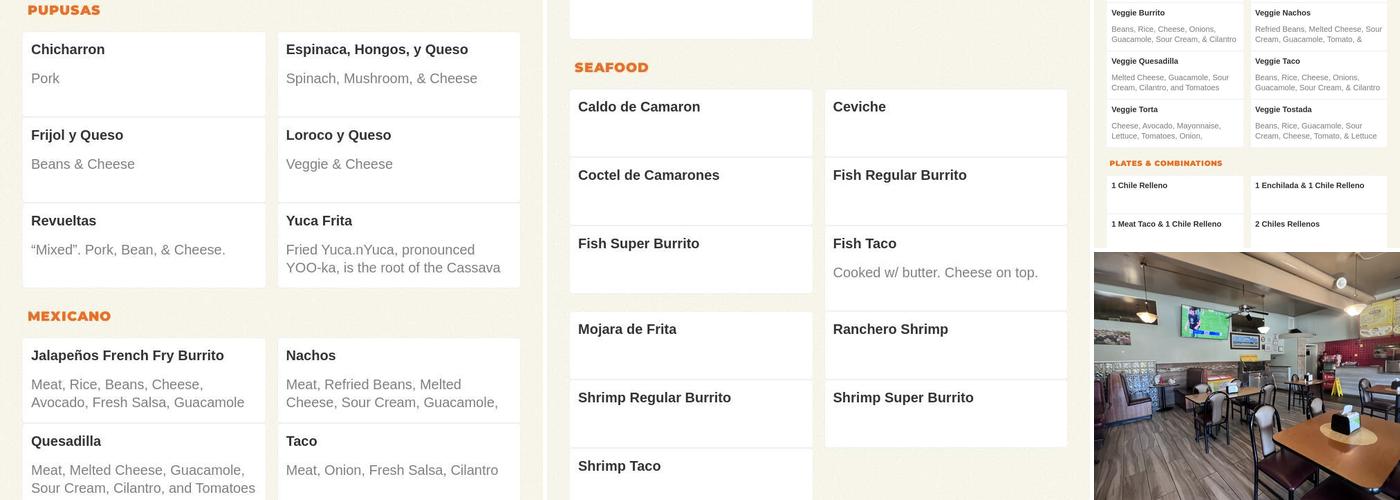Open the Jalapeños French Fry Burrito card

pyautogui.click(x=144, y=380)
